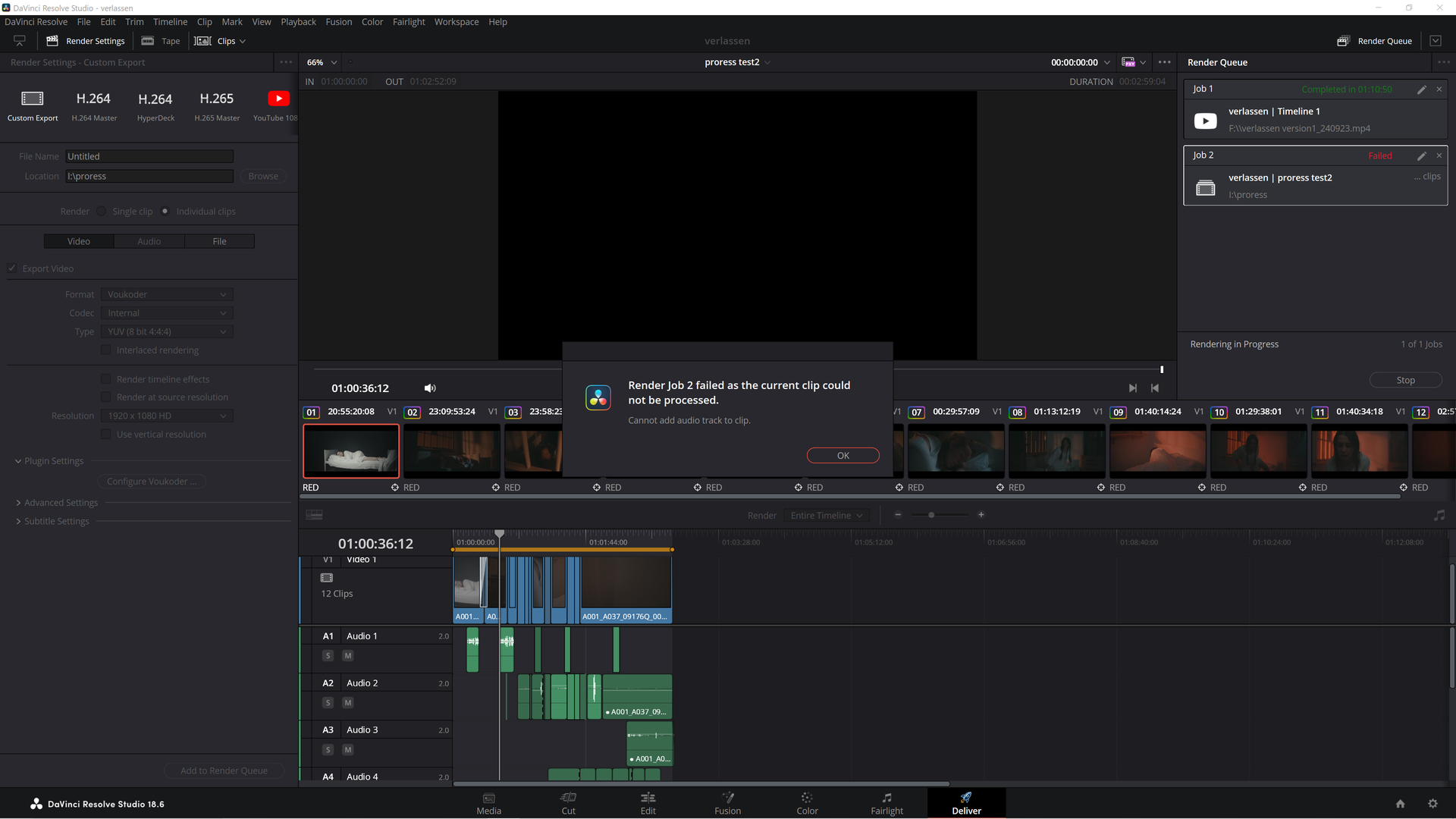Edit Job 1 with the pencil icon
This screenshot has width=1456, height=819.
1422,89
